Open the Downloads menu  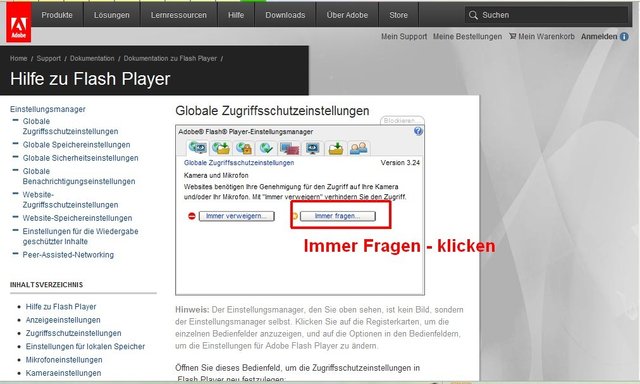[x=285, y=15]
